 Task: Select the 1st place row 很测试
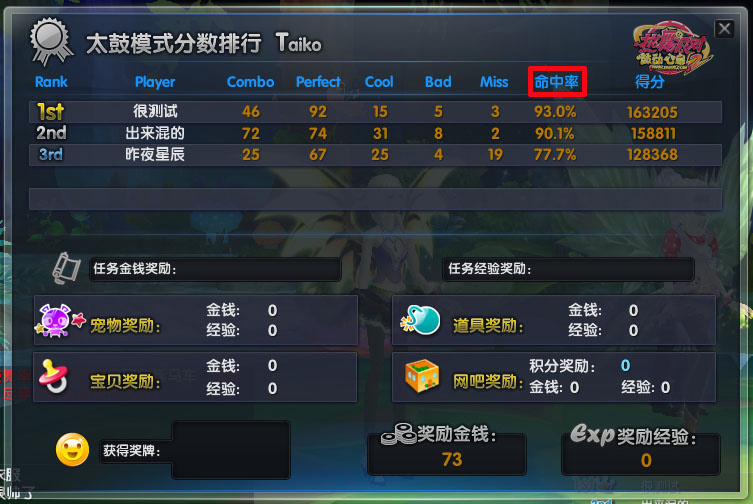[375, 112]
